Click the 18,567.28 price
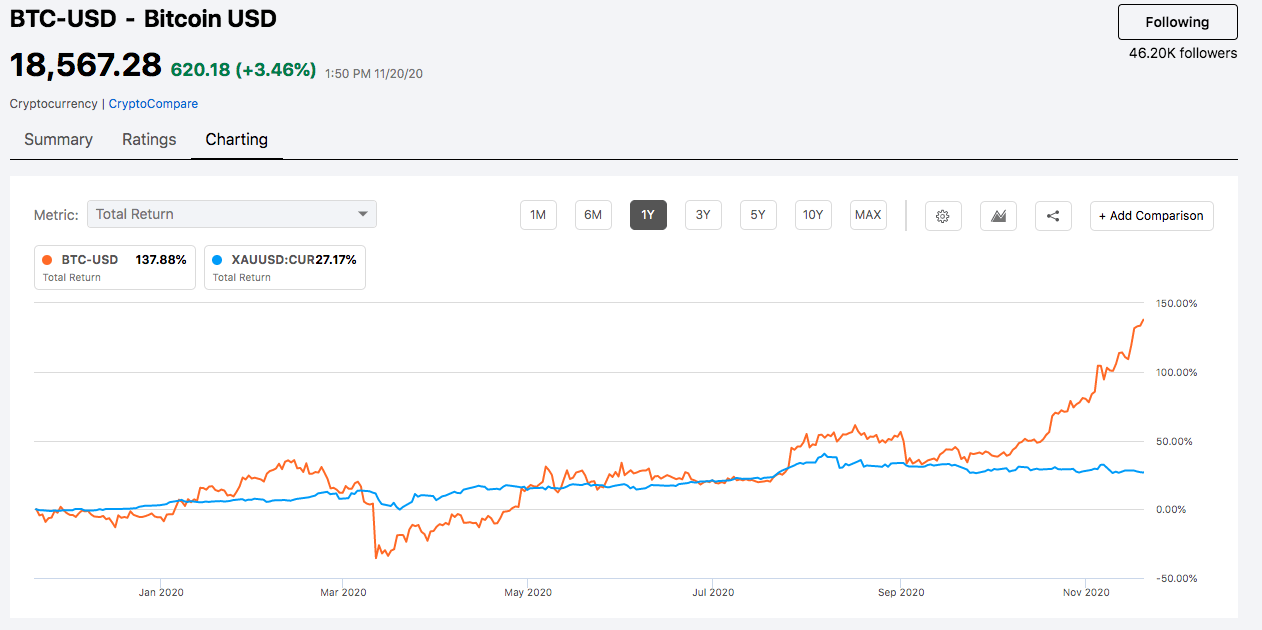This screenshot has width=1262, height=630. click(x=85, y=65)
